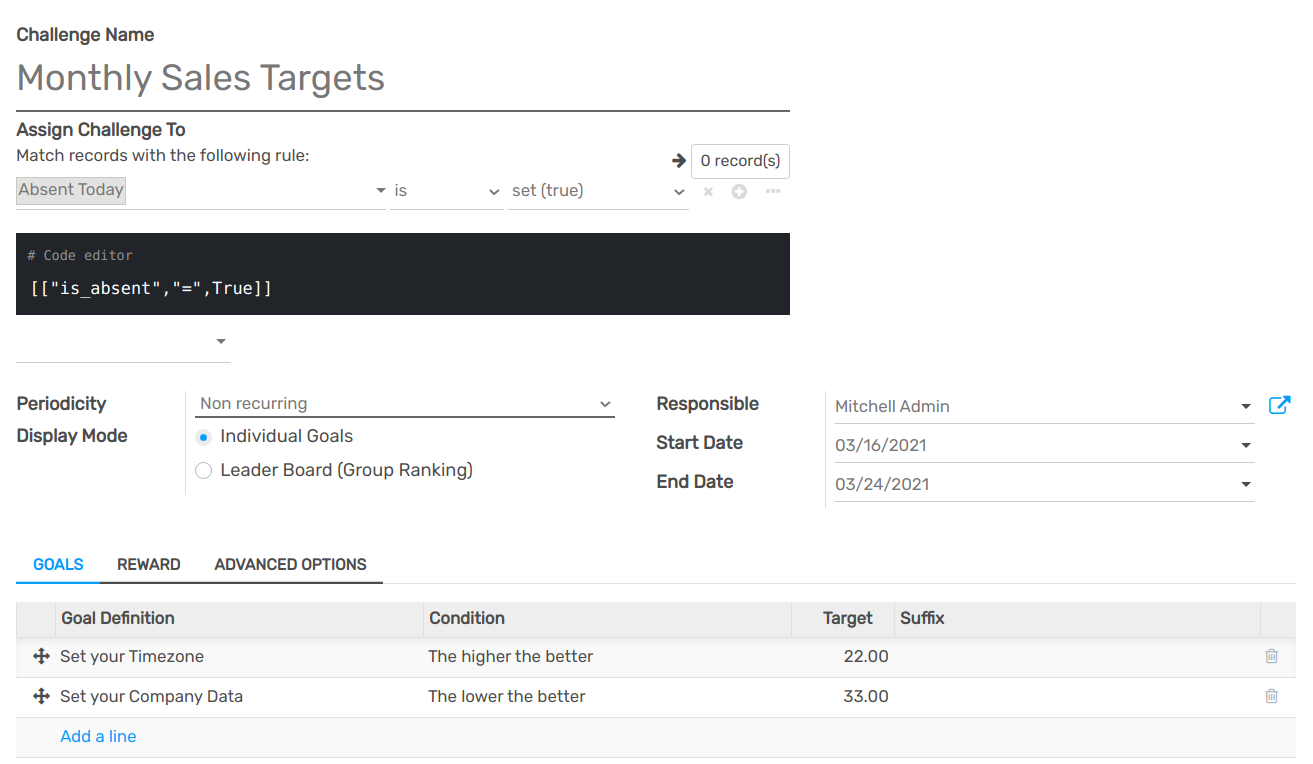Viewport: 1313px width, 764px height.
Task: Click the 0 record(s) button
Action: [740, 160]
